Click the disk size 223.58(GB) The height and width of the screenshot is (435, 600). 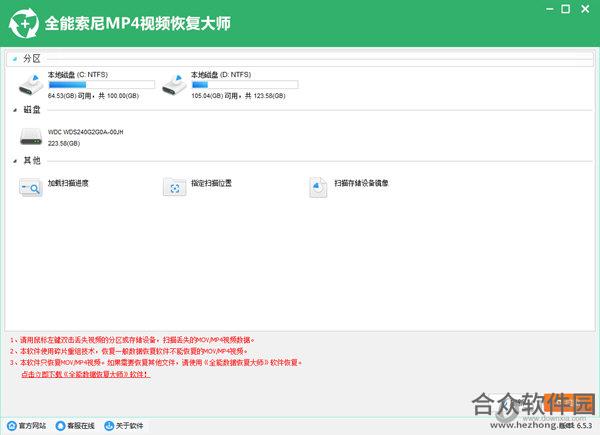pos(64,143)
